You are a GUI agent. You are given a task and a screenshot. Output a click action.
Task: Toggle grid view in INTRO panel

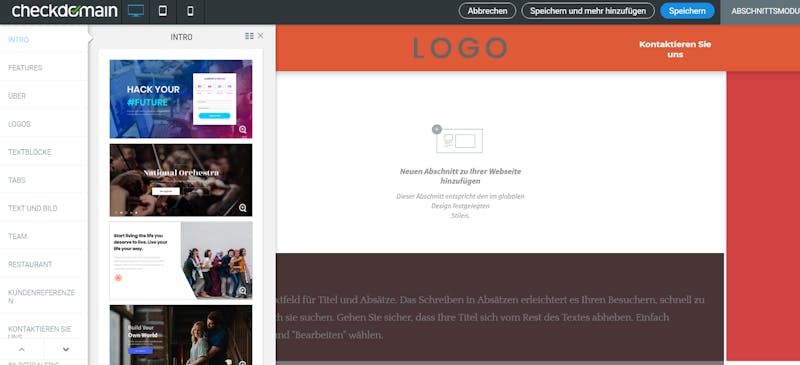tap(249, 36)
